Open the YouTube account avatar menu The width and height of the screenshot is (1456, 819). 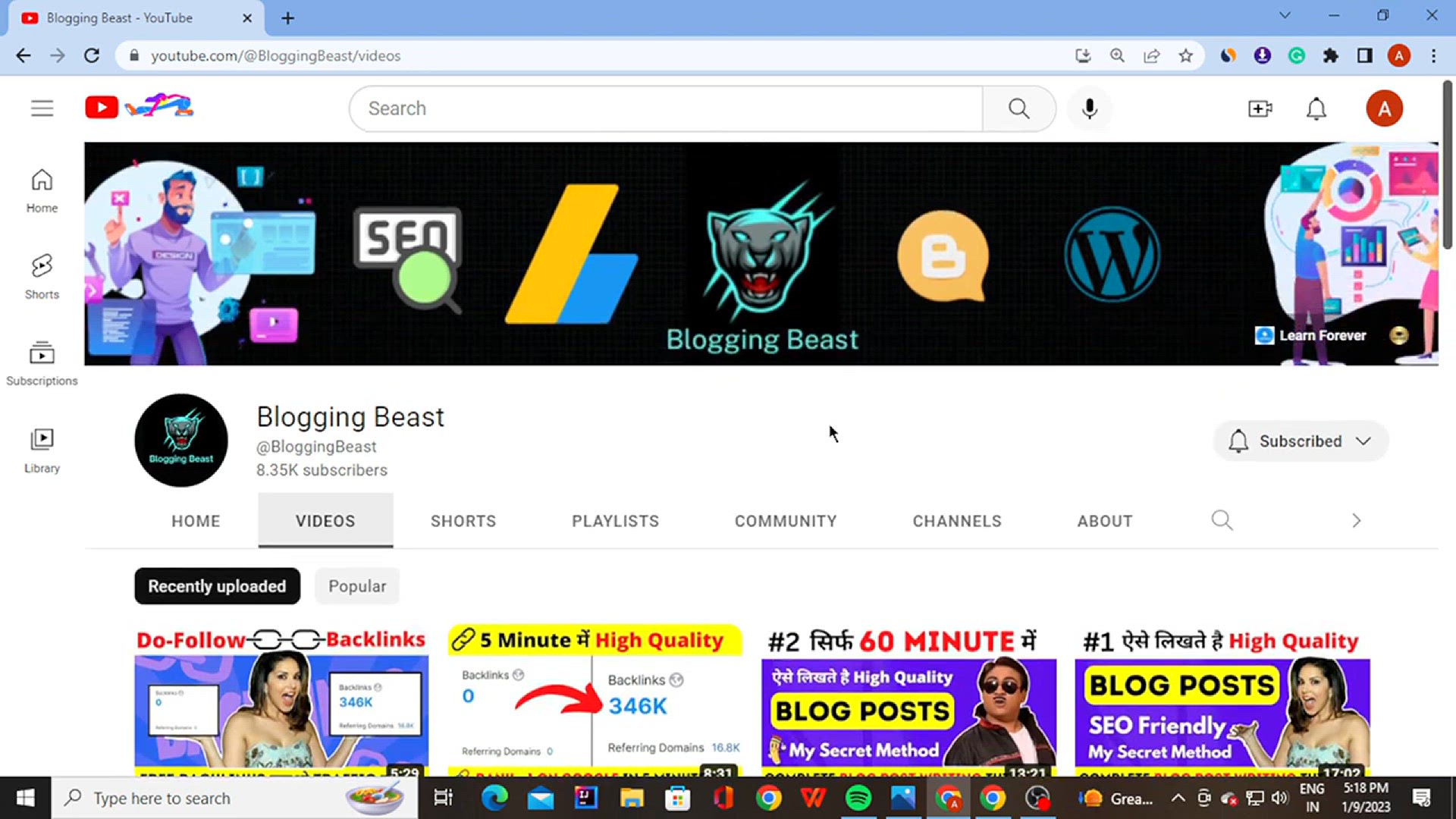[1384, 108]
